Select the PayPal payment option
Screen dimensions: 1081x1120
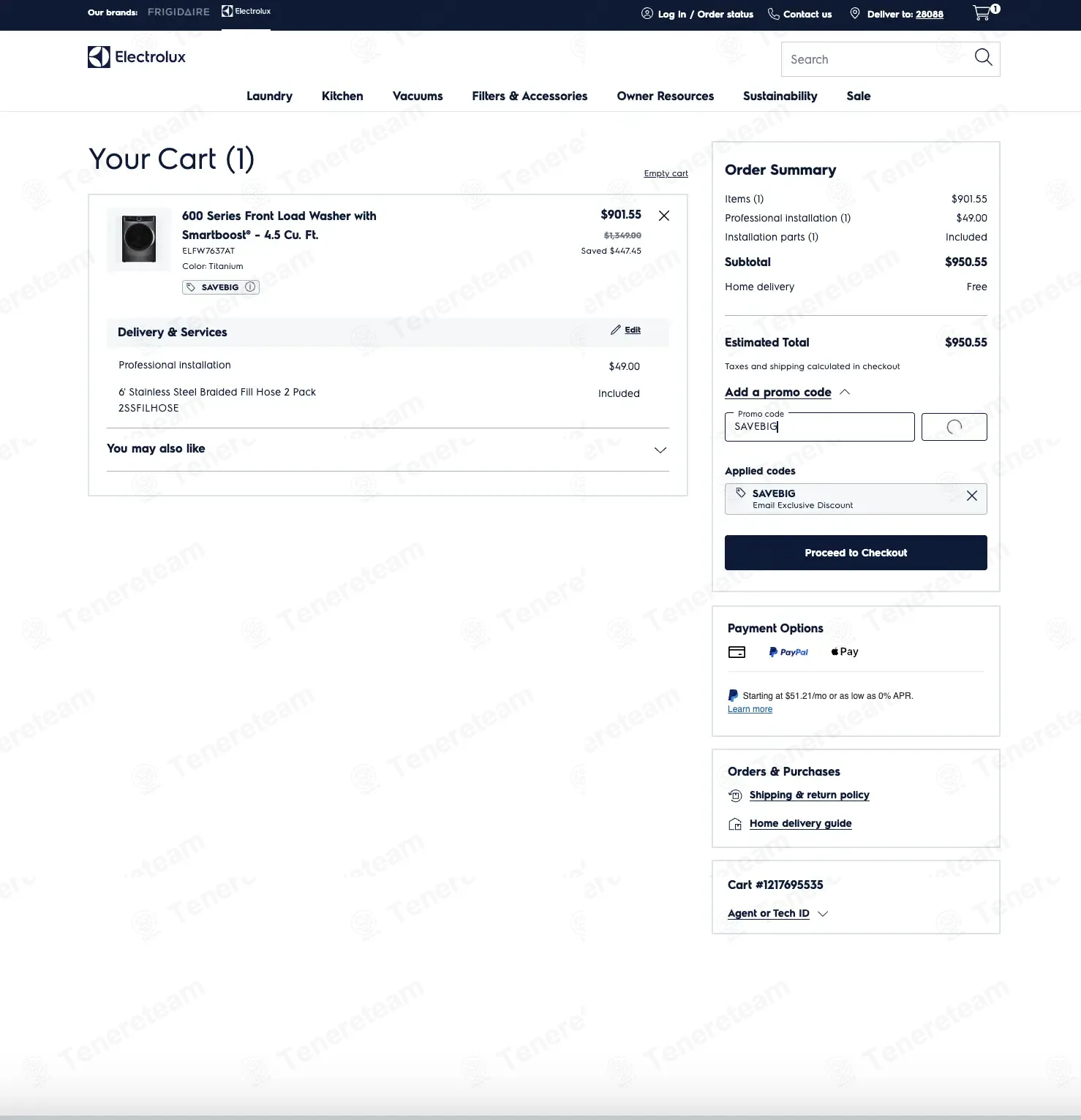point(788,652)
